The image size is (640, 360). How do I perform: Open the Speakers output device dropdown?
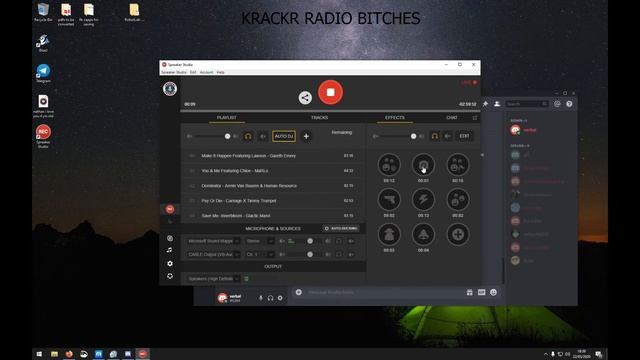click(x=213, y=279)
